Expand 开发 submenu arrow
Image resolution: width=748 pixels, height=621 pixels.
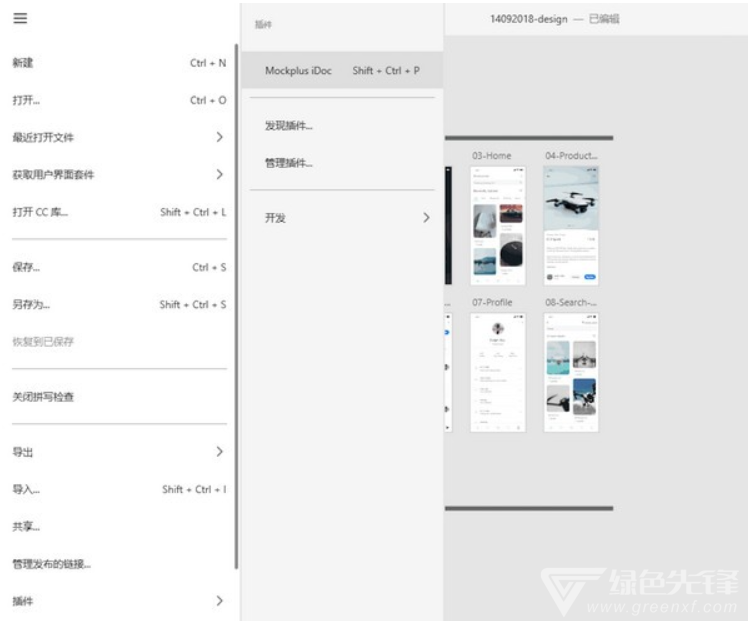point(426,218)
